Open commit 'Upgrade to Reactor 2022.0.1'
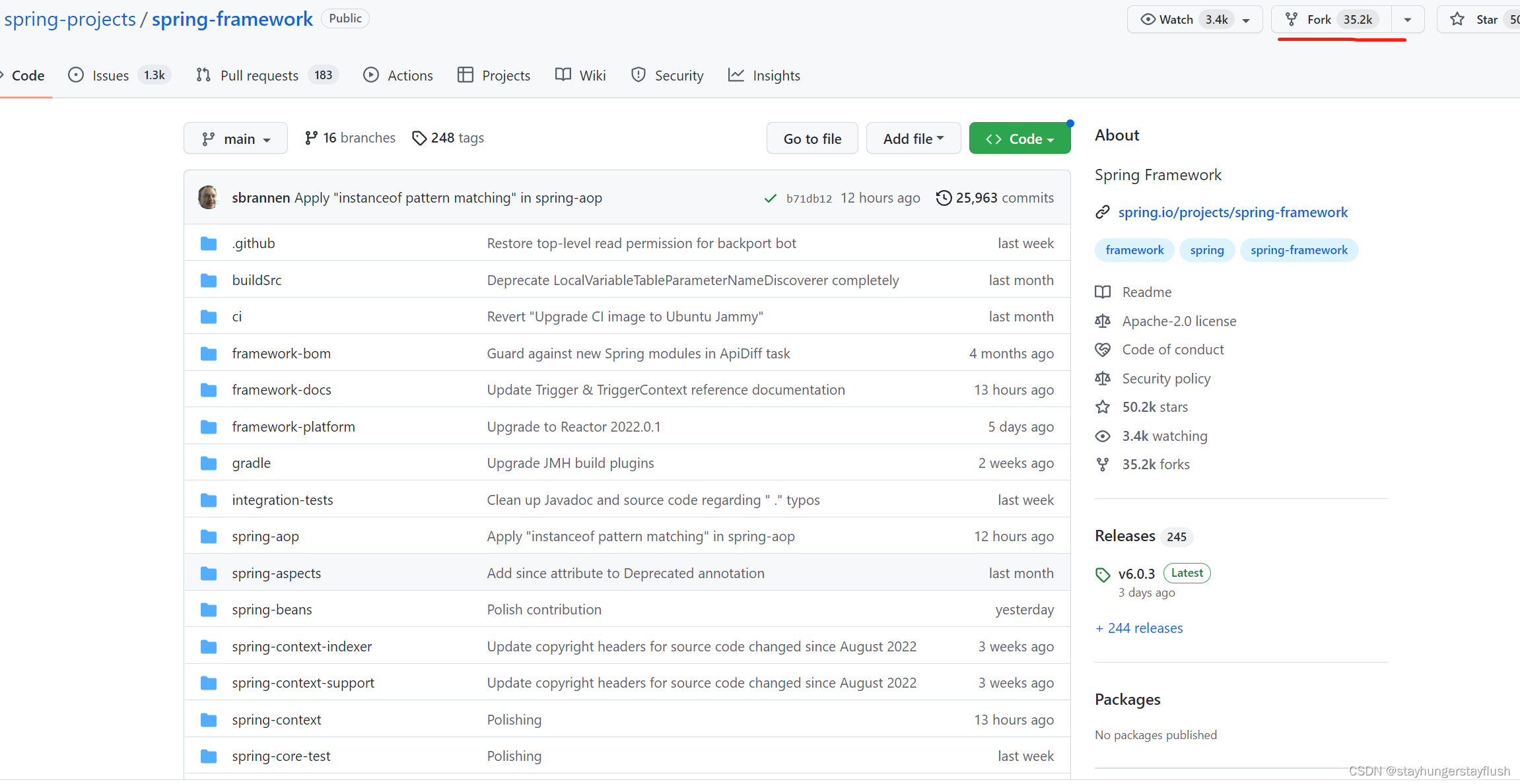The height and width of the screenshot is (784, 1520). (574, 427)
